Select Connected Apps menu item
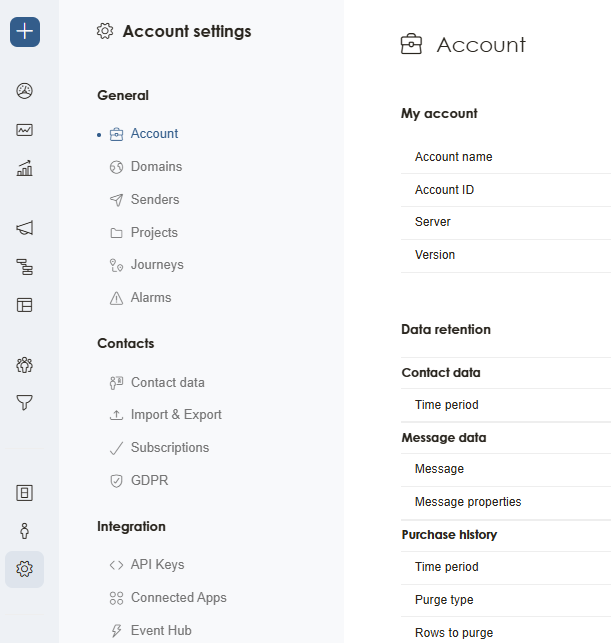The image size is (611, 643). (178, 598)
